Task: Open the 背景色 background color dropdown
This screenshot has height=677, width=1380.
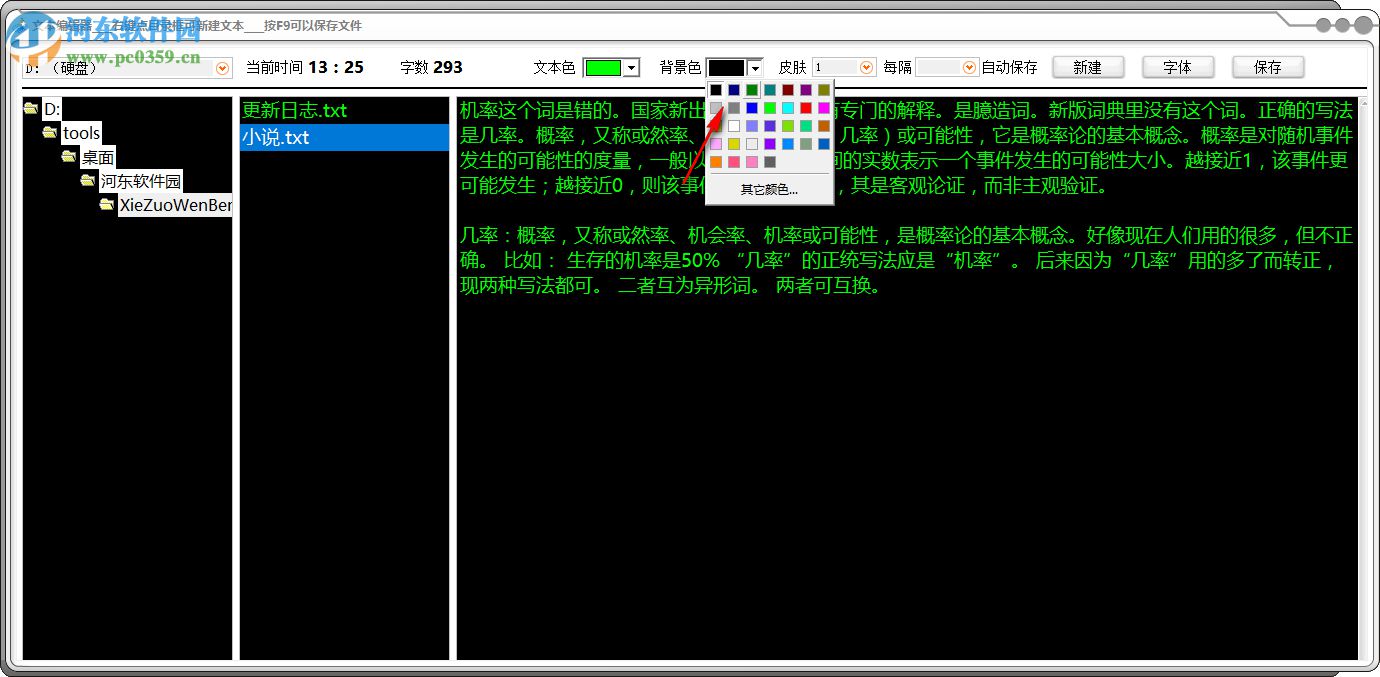Action: coord(757,67)
